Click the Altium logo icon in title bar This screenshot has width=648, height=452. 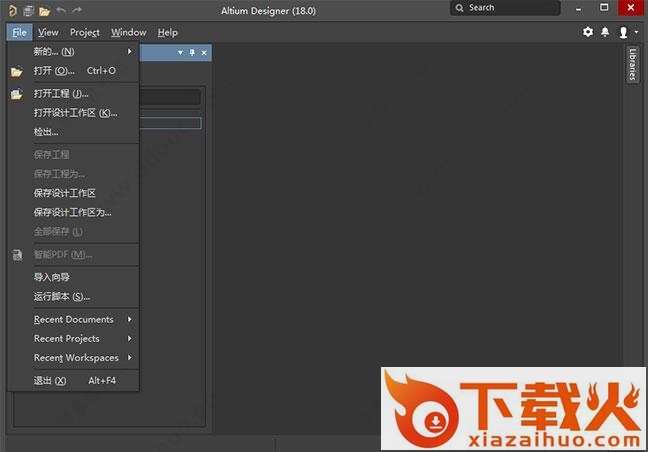pyautogui.click(x=12, y=10)
